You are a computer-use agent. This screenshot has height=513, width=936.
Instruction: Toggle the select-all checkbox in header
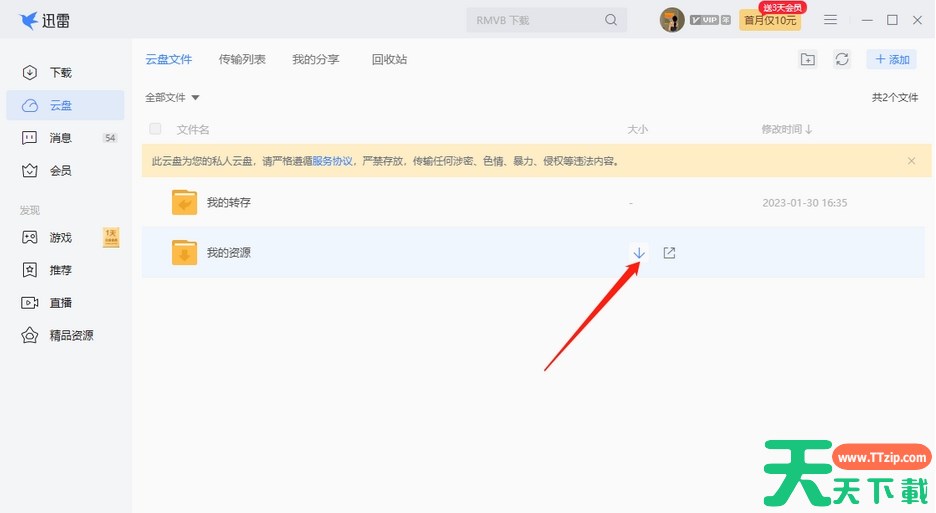pos(155,129)
